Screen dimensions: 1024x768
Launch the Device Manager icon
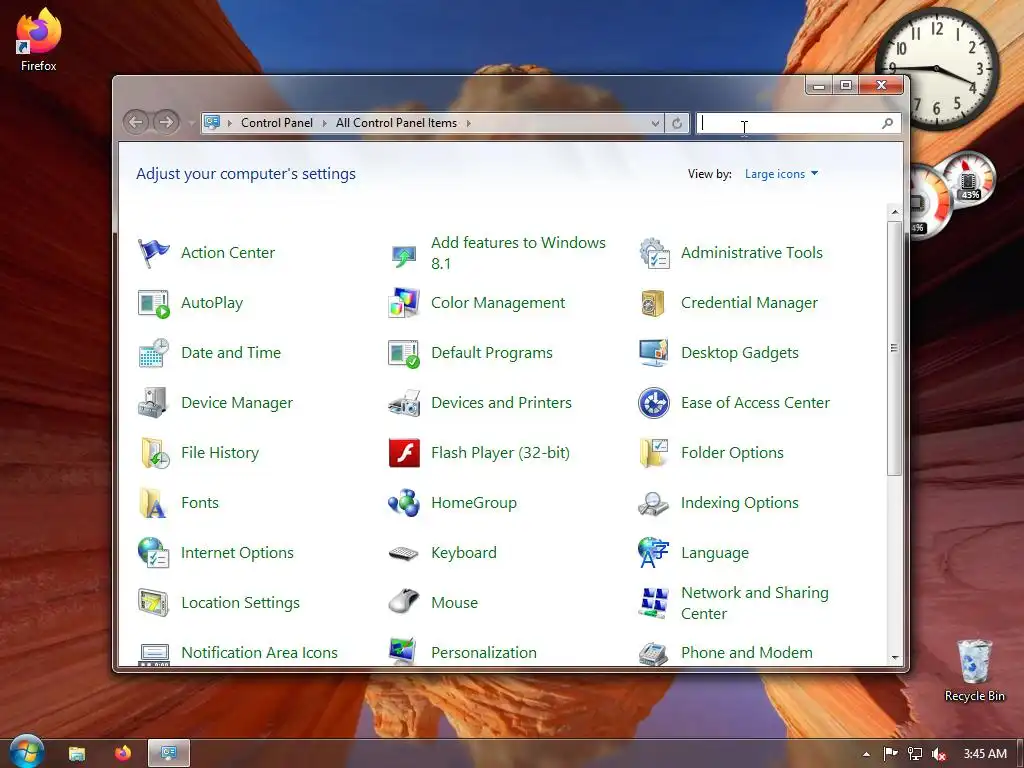tap(153, 403)
